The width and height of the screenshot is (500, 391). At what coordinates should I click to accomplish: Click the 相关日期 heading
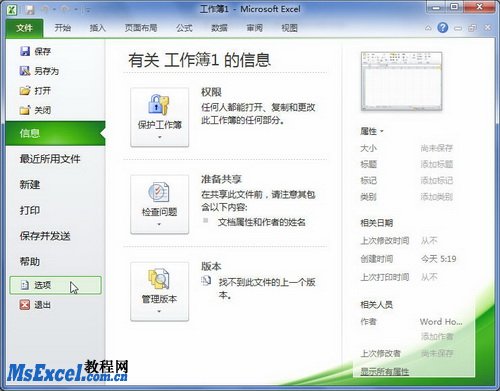pos(377,223)
